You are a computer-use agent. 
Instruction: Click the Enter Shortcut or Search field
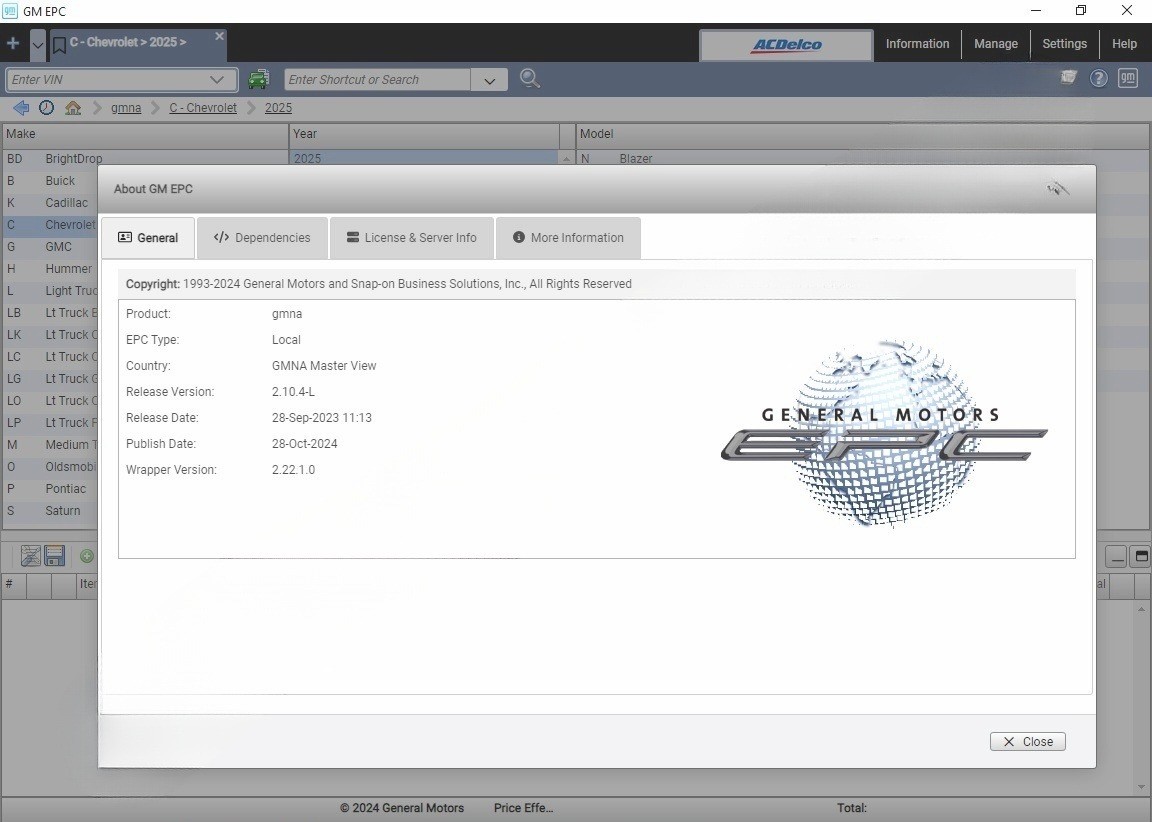tap(377, 80)
